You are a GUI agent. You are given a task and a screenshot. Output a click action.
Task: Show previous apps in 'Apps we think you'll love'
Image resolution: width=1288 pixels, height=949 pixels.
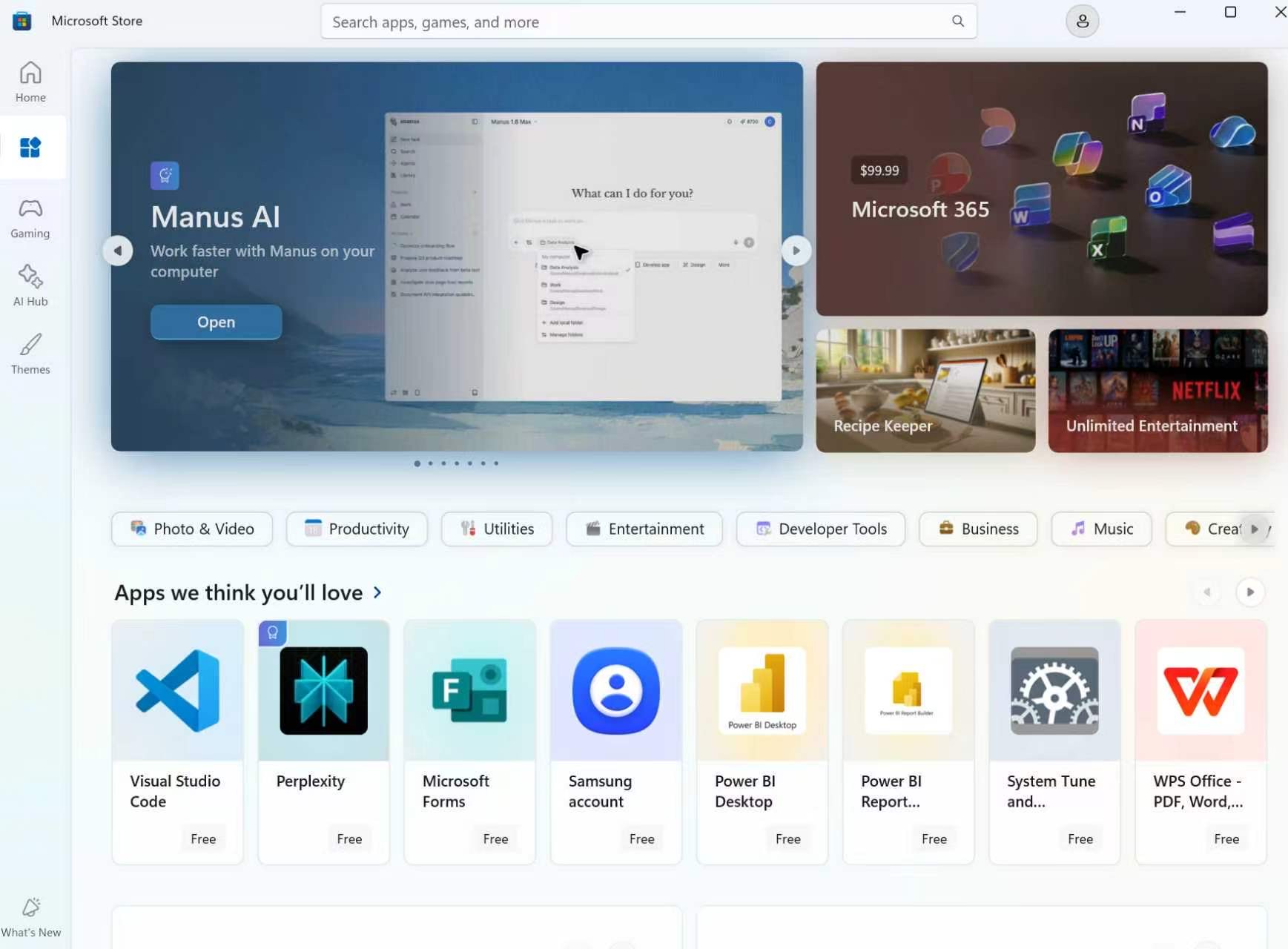click(1207, 592)
